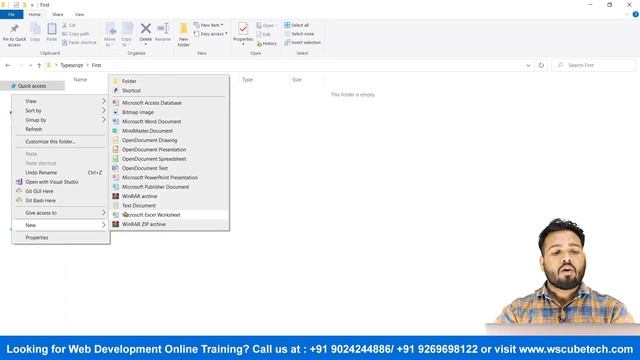Image resolution: width=640 pixels, height=360 pixels.
Task: Open the recent locations dropdown arrow
Action: pyautogui.click(x=30, y=65)
